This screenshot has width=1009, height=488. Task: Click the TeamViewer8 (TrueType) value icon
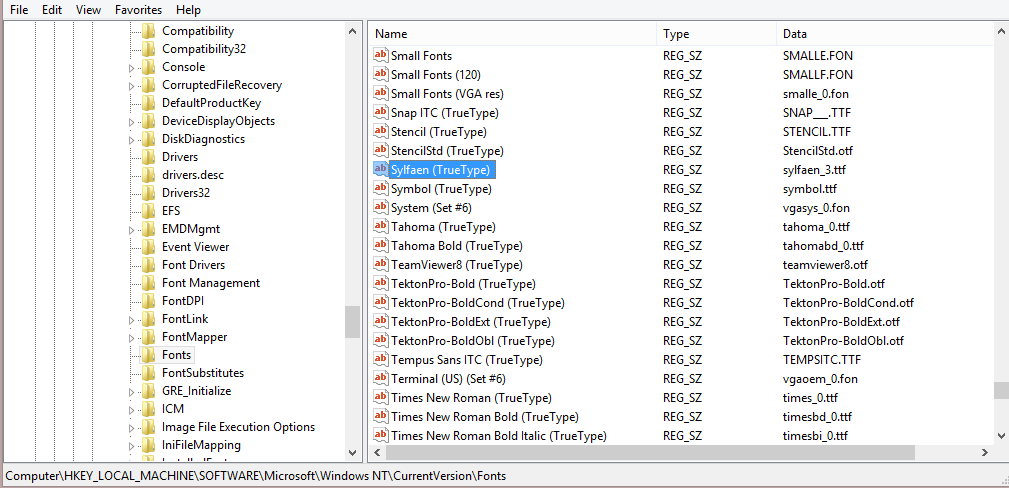380,264
